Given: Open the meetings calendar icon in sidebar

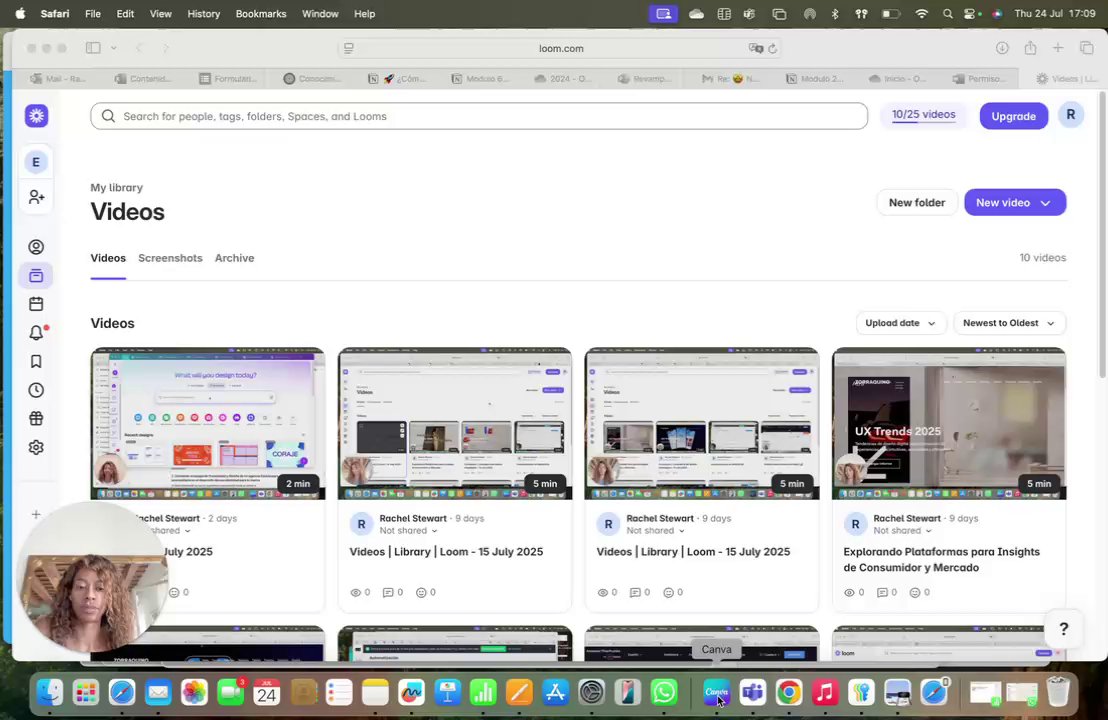Looking at the screenshot, I should [36, 304].
